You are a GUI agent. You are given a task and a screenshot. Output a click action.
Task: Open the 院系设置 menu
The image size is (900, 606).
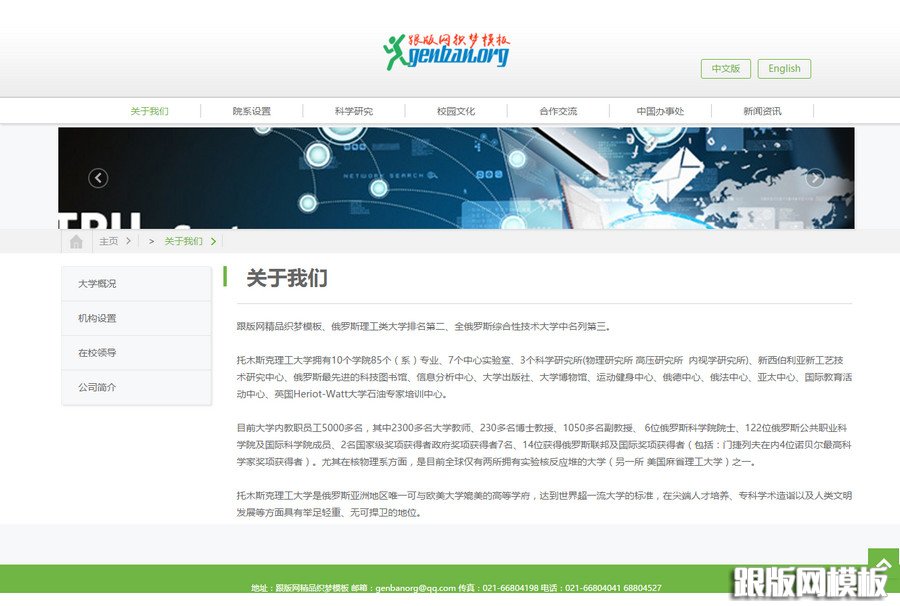(251, 110)
